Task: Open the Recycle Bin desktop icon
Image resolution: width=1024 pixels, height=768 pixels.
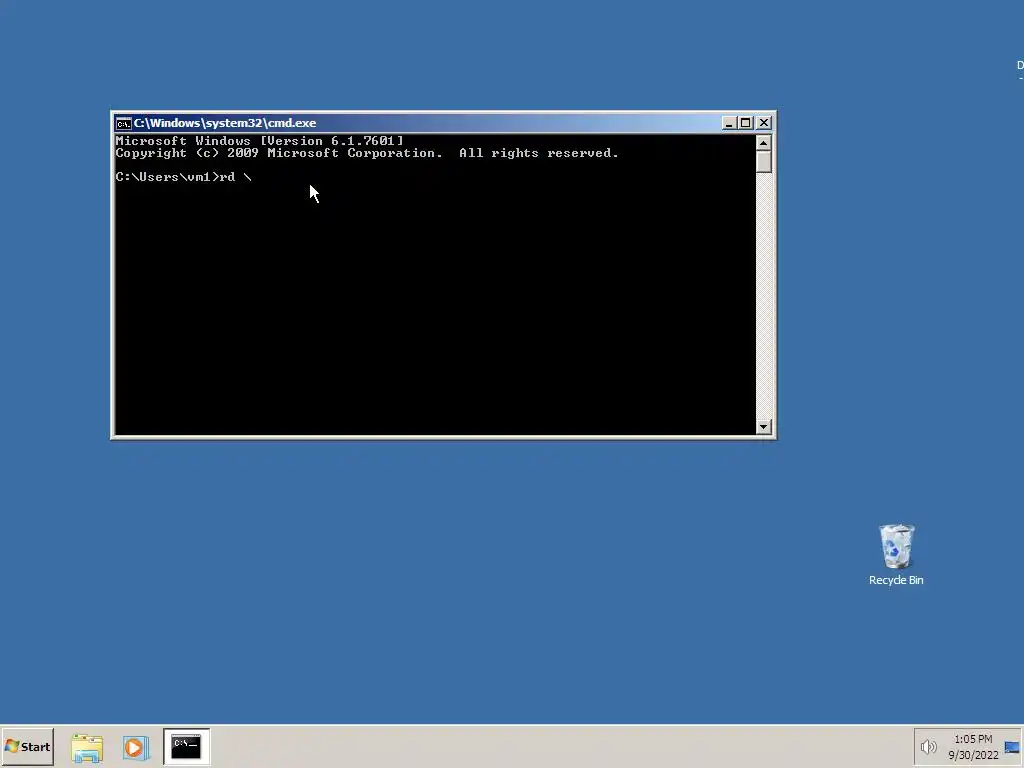Action: point(896,554)
